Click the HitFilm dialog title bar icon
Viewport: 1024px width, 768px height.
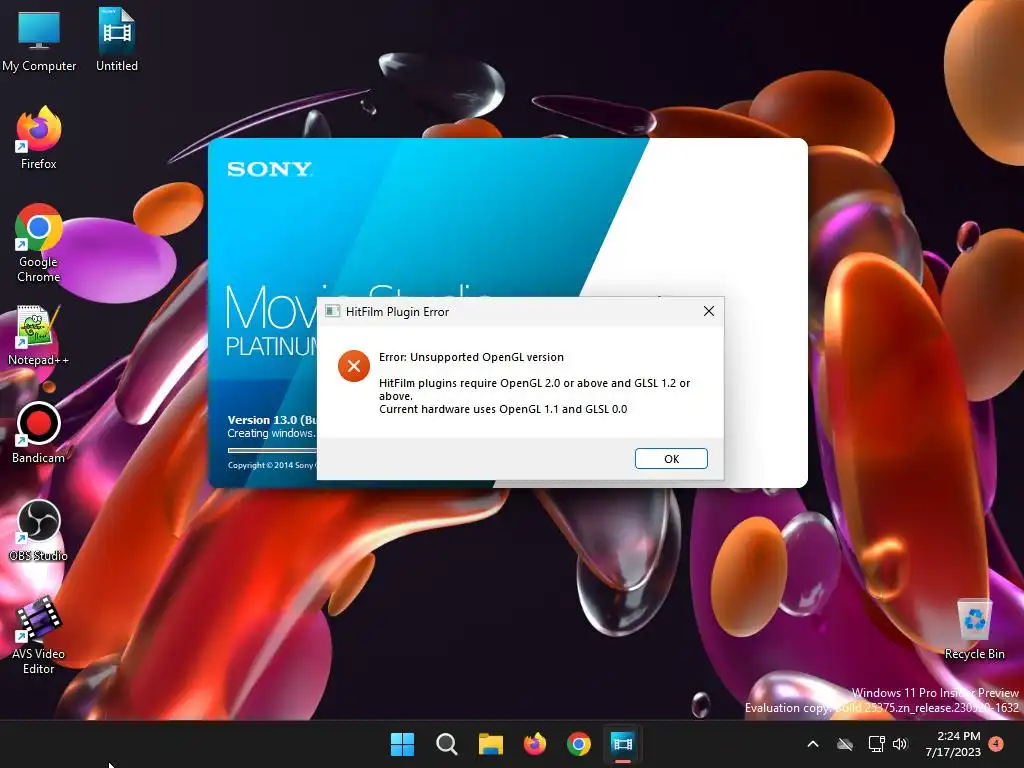click(x=332, y=312)
